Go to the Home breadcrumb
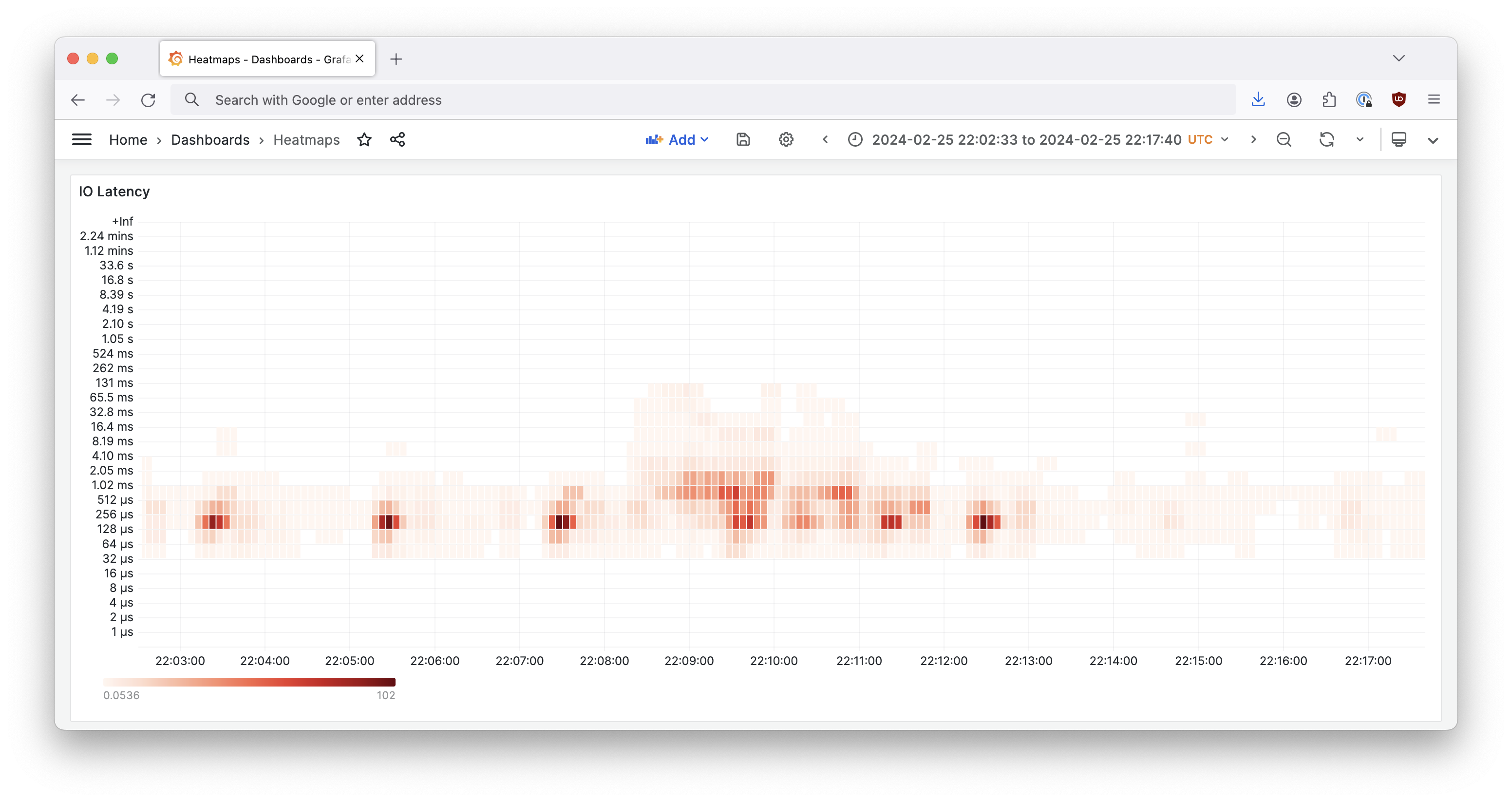This screenshot has height=802, width=1512. tap(128, 140)
